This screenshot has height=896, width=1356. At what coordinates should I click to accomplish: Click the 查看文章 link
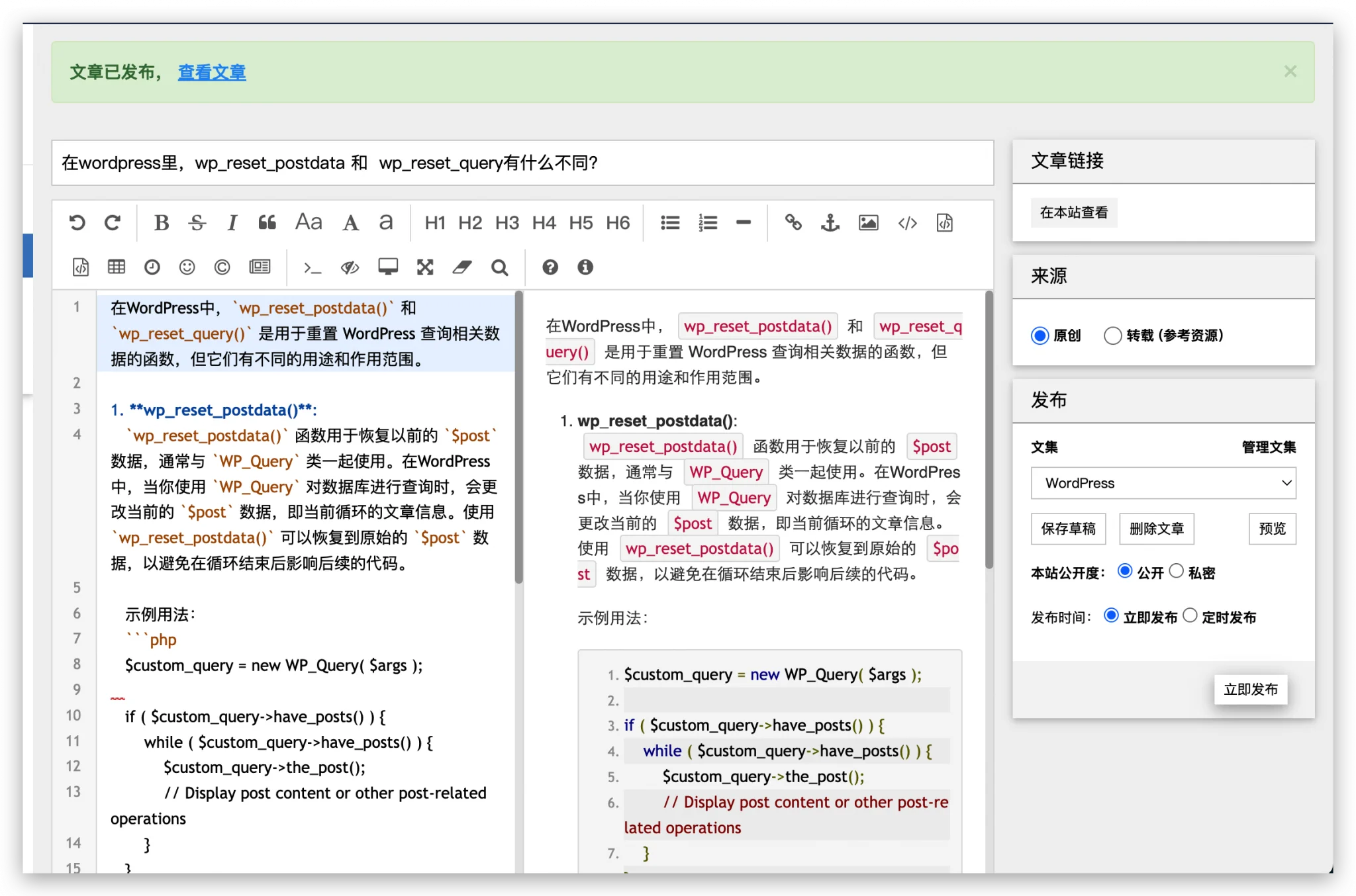tap(212, 72)
